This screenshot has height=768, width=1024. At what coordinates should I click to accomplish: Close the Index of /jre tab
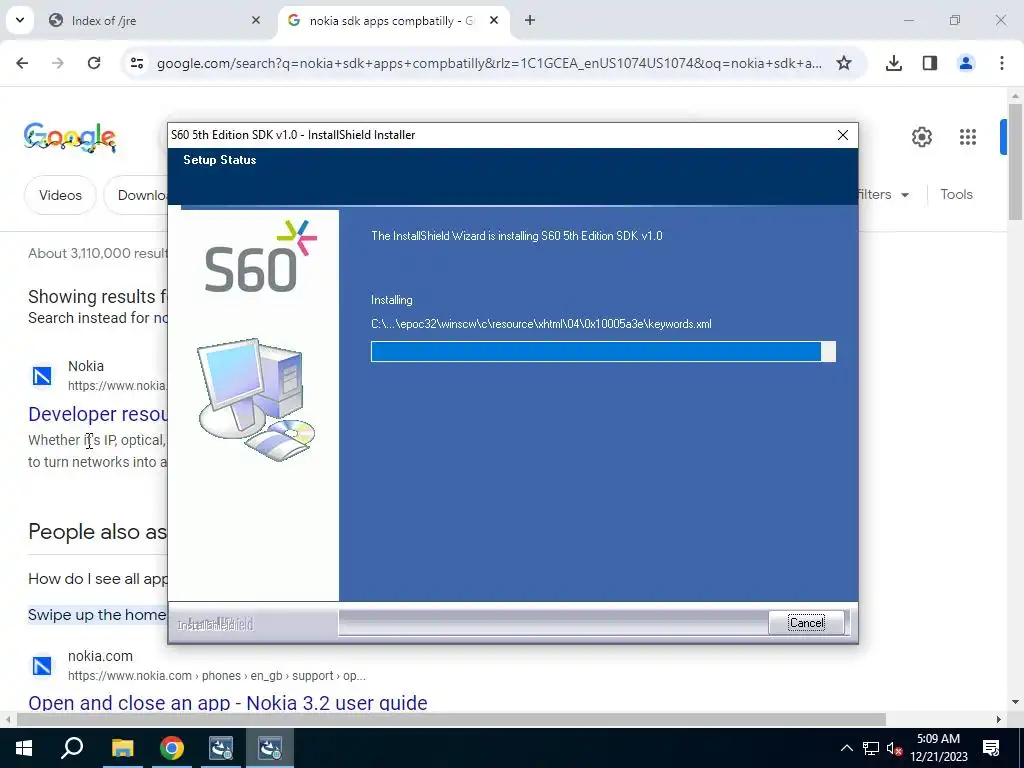coord(255,21)
